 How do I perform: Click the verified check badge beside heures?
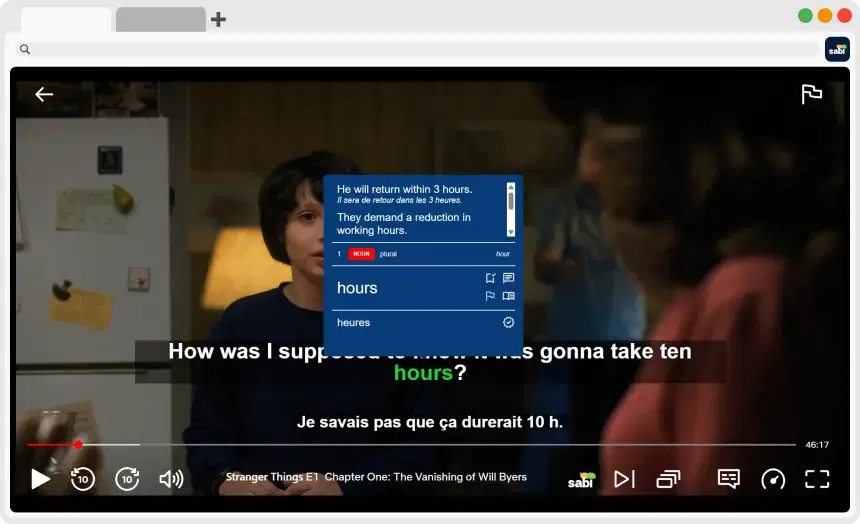(x=508, y=322)
